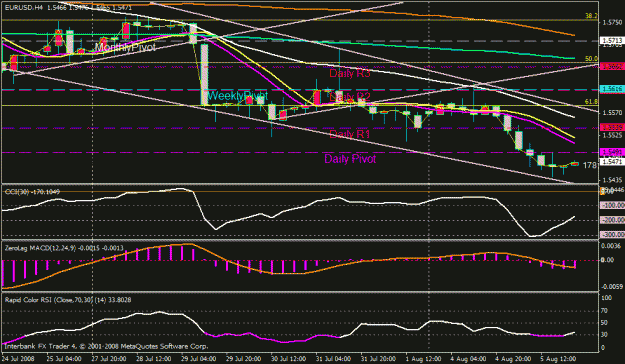Click the Daily Pivot label
The image size is (625, 364).
click(350, 159)
